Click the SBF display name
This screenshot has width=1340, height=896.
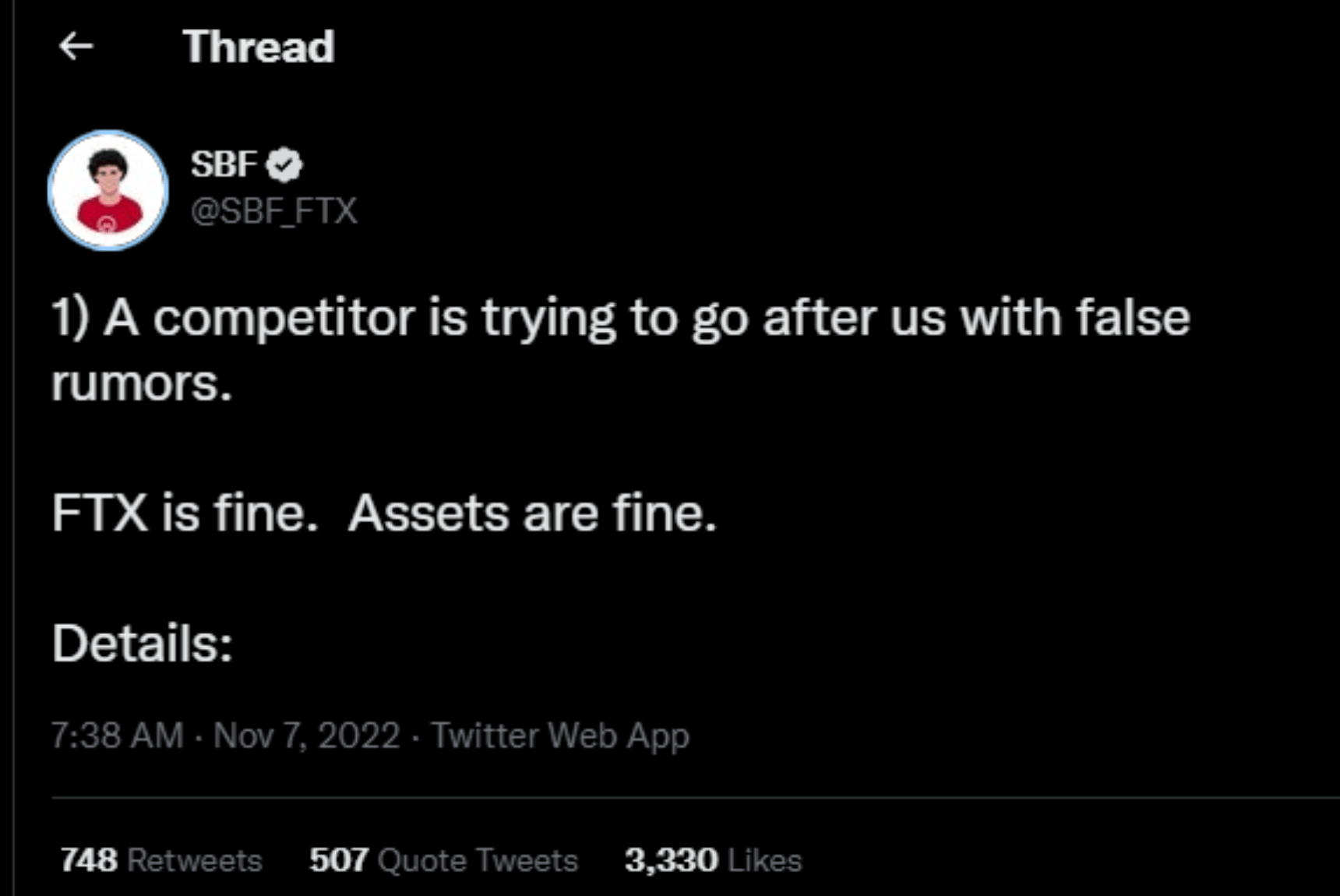coord(224,164)
